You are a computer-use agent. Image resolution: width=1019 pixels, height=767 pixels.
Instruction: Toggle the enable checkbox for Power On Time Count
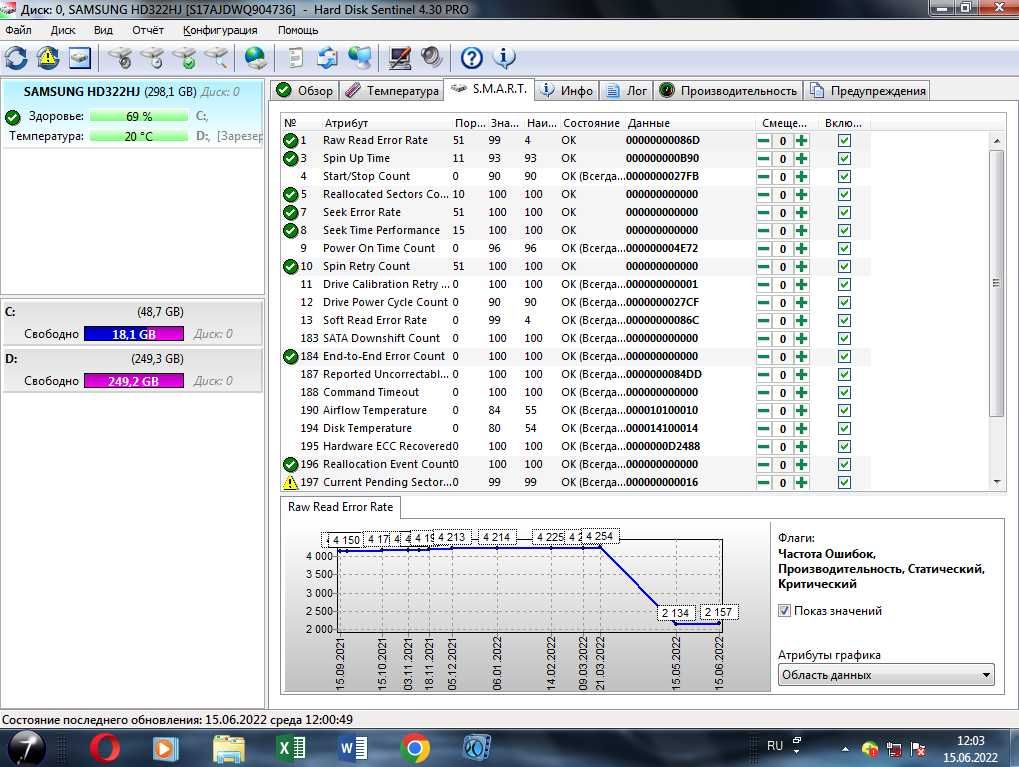[x=844, y=248]
